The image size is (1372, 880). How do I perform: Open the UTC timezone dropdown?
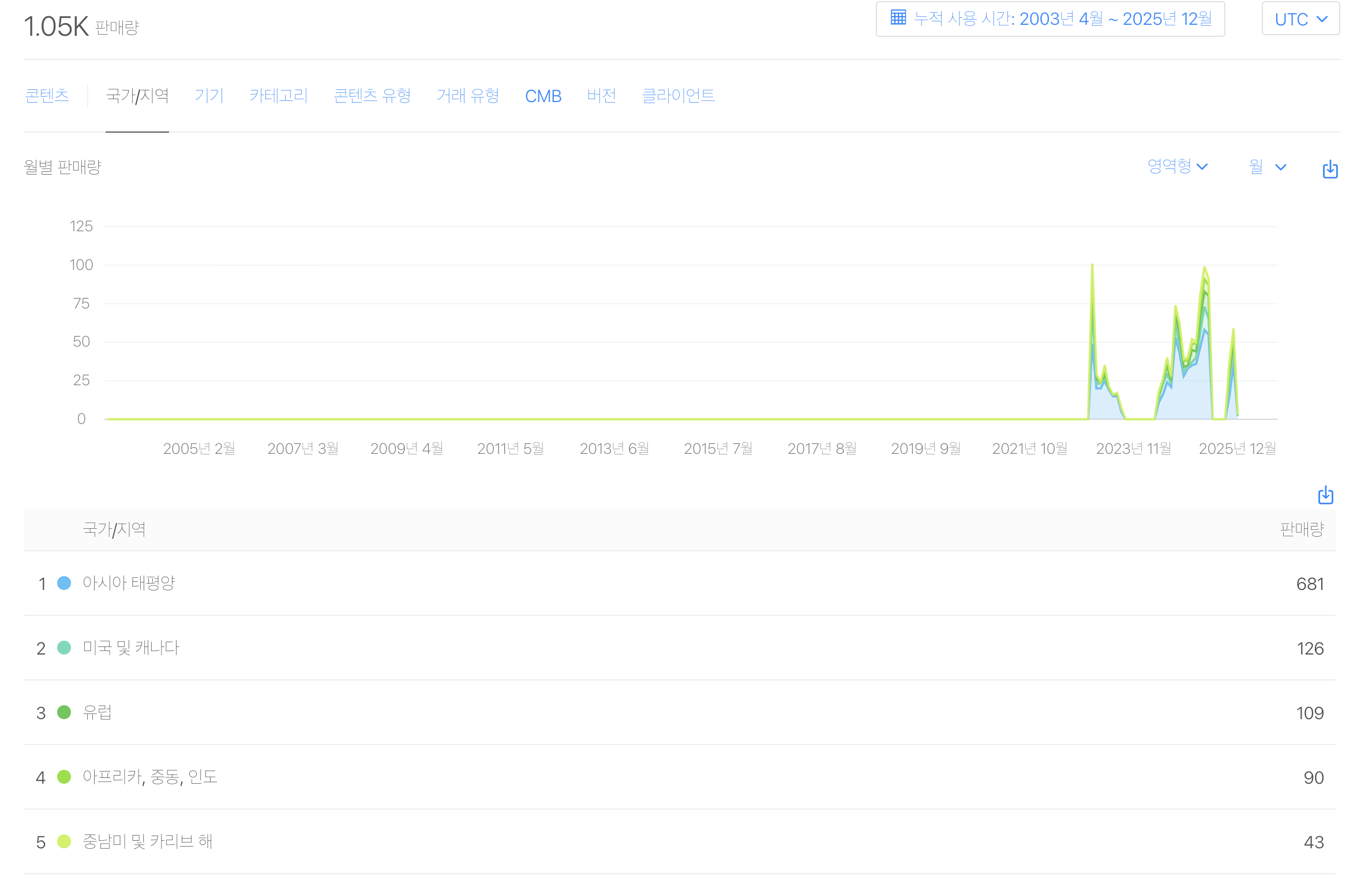point(1300,20)
